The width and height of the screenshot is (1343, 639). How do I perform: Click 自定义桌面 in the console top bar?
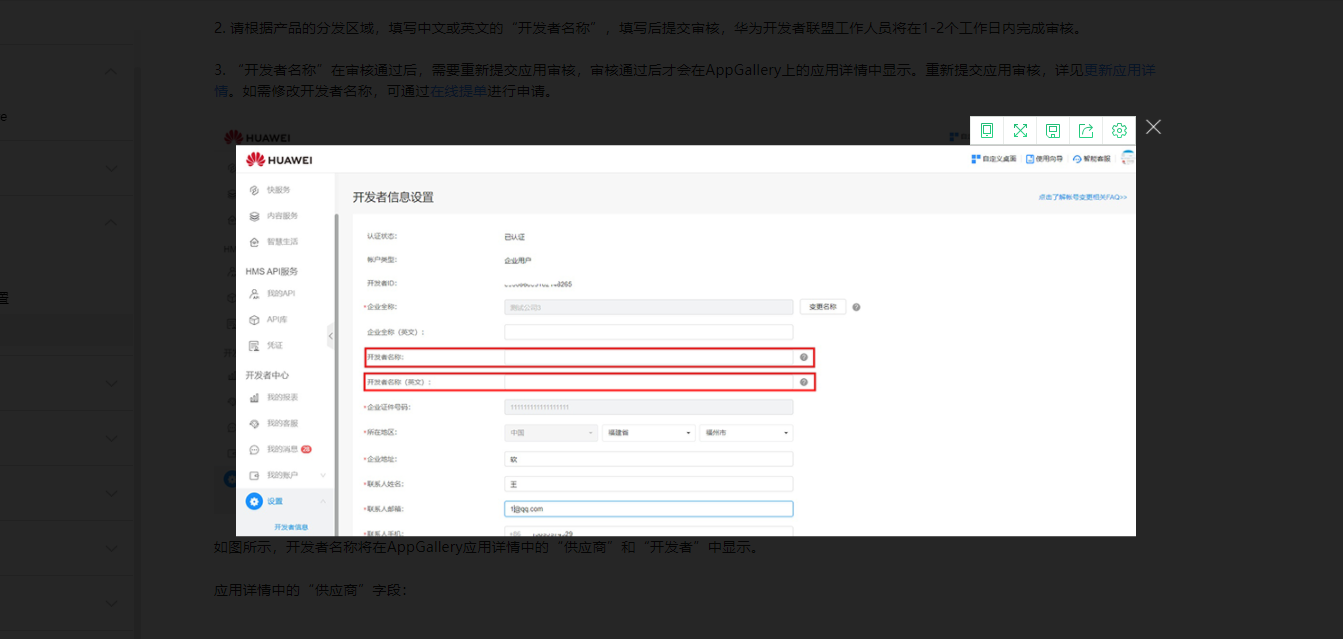tap(994, 159)
